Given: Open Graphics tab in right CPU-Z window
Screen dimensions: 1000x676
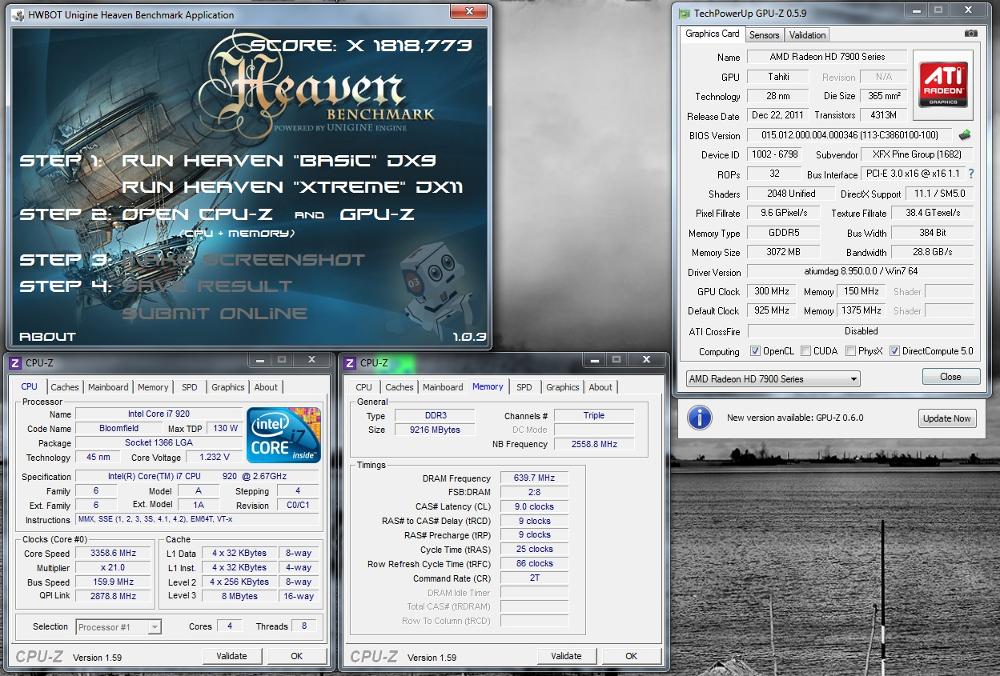Looking at the screenshot, I should [562, 387].
